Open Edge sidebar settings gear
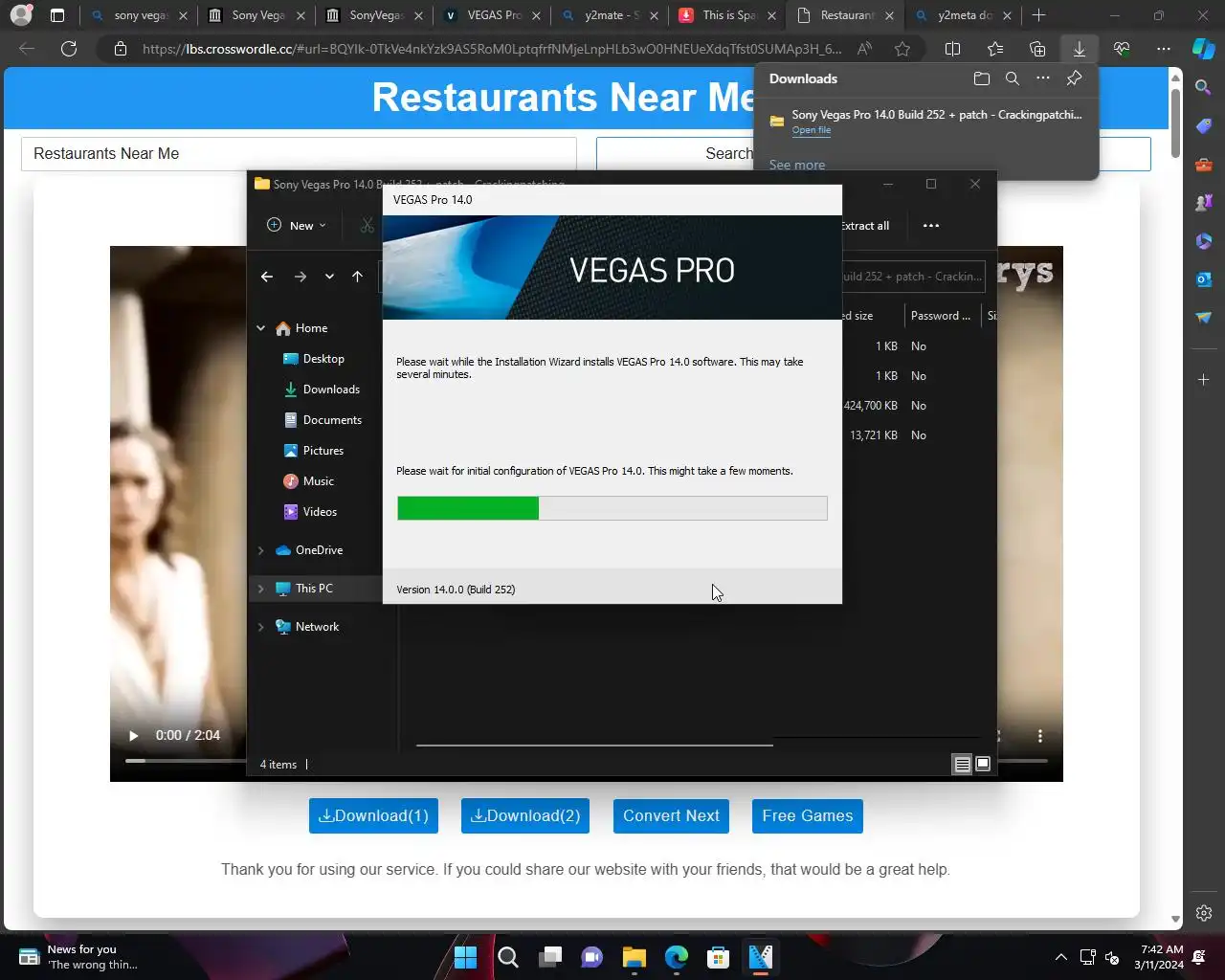 [x=1204, y=913]
